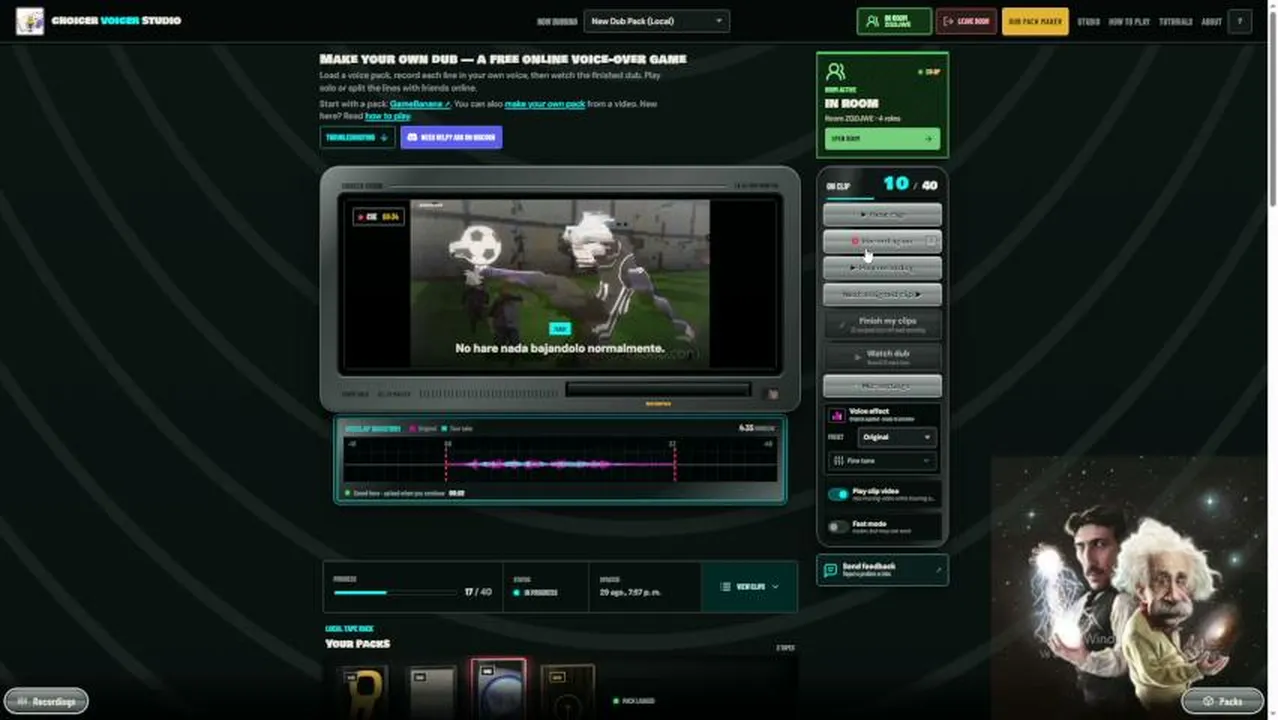
Task: Click the red record dot icon
Action: coord(855,241)
